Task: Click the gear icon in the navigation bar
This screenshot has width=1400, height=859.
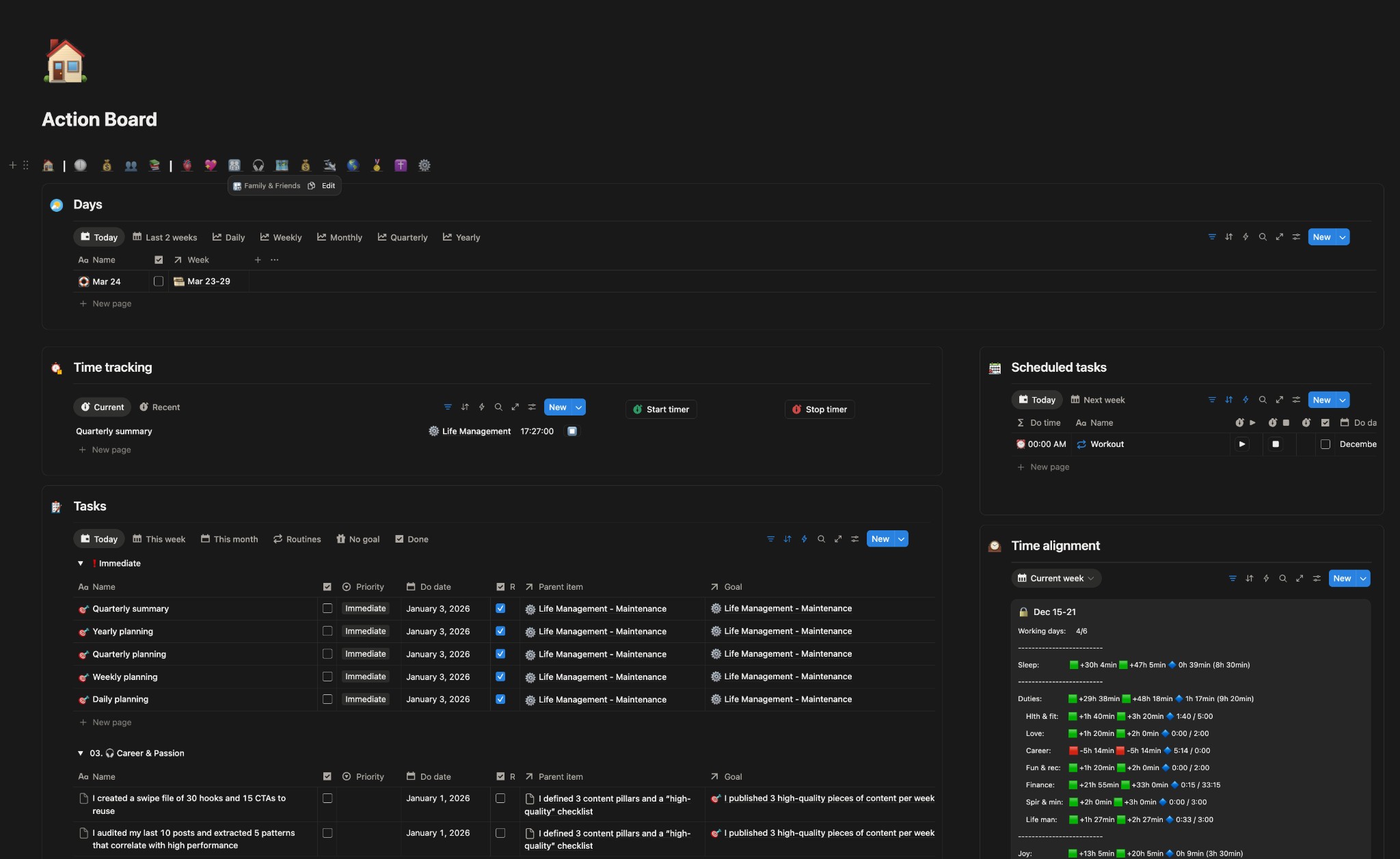Action: click(x=425, y=165)
